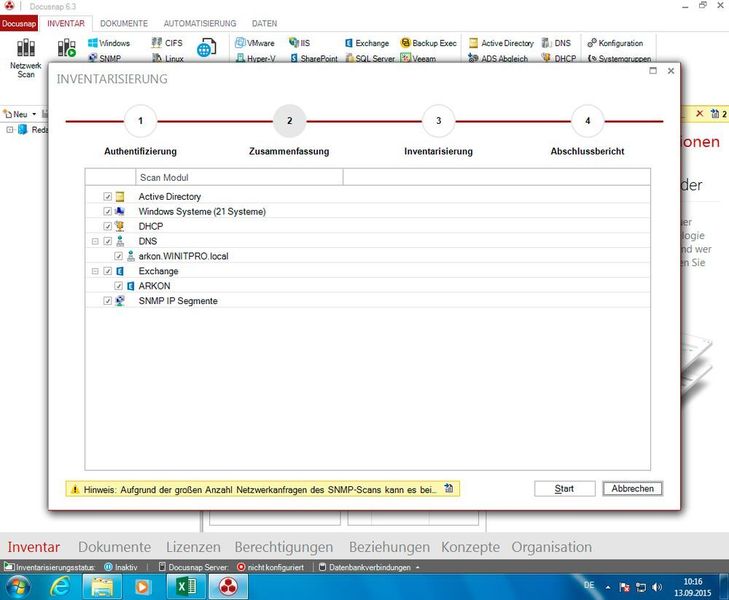This screenshot has height=600, width=729.
Task: Click the scheduled network scan icon
Action: (66, 48)
